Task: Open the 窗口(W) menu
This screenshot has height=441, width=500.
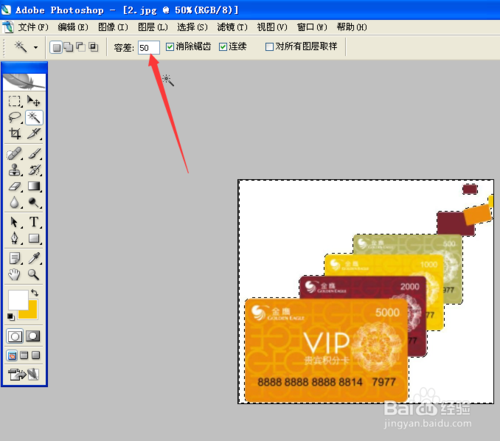Action: (312, 27)
